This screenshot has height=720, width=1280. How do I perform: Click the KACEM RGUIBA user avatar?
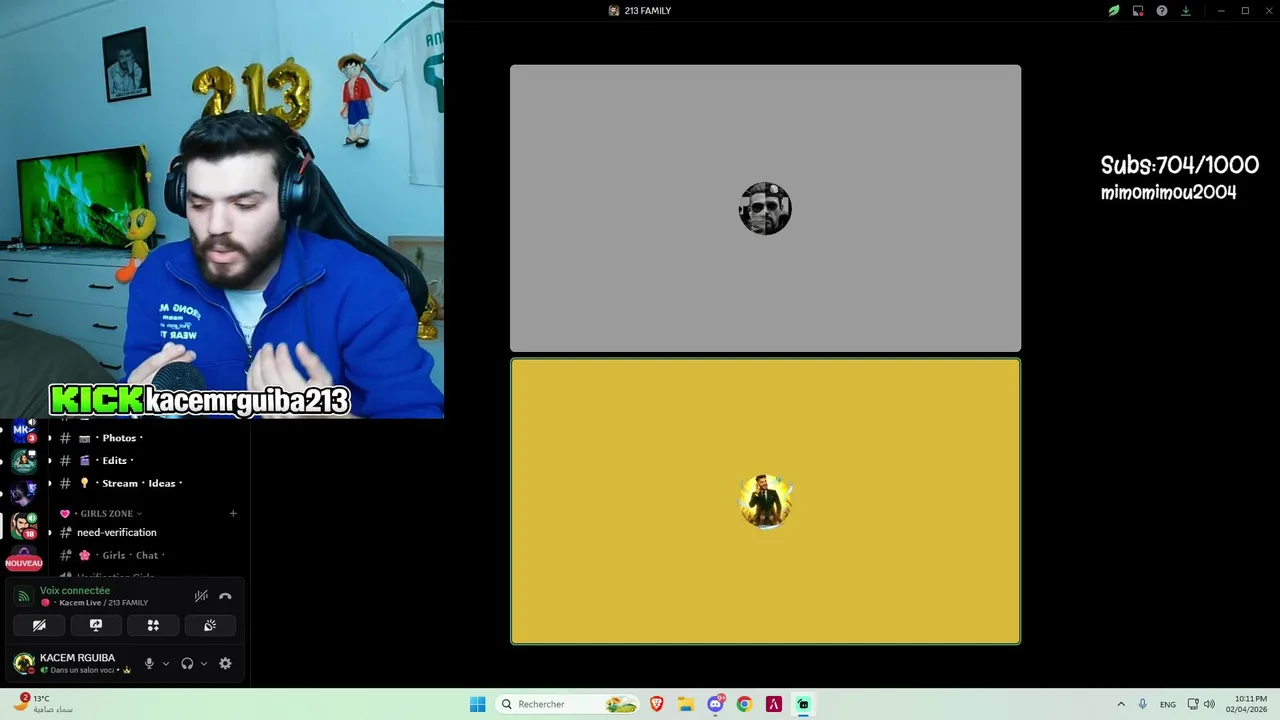pyautogui.click(x=24, y=663)
